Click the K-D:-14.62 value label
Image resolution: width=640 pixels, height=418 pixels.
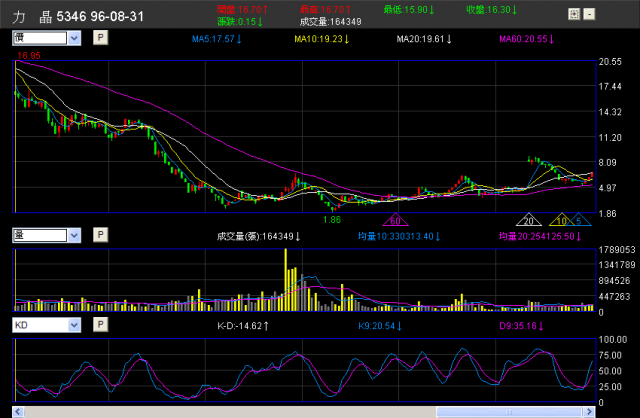[x=243, y=326]
